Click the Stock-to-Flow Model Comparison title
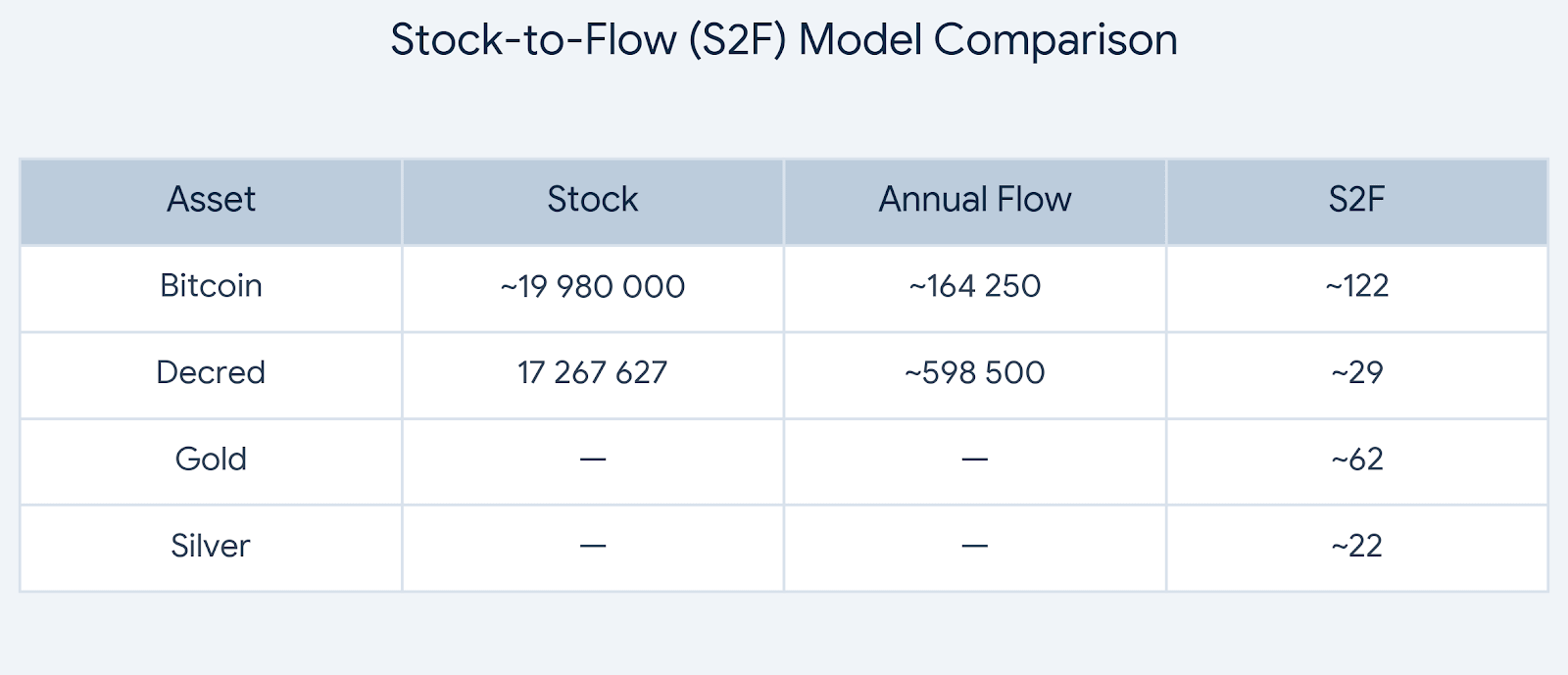Image resolution: width=1568 pixels, height=675 pixels. pos(784,40)
